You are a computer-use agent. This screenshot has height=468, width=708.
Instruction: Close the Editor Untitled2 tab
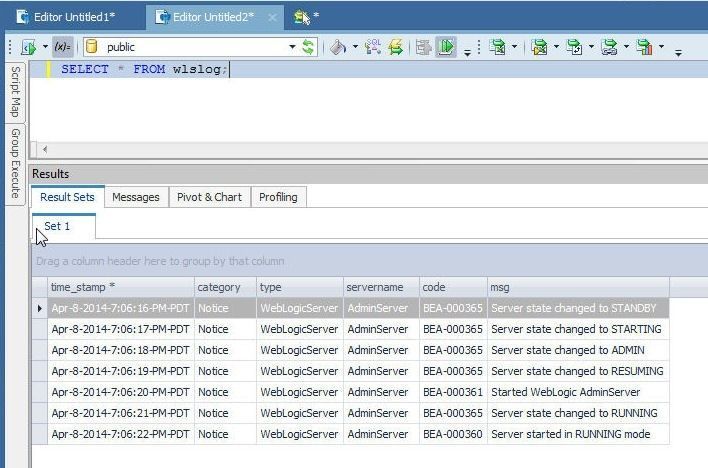coord(270,17)
